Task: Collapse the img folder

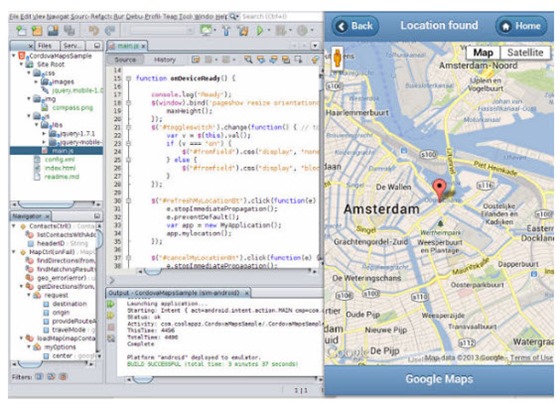Action: pos(29,99)
